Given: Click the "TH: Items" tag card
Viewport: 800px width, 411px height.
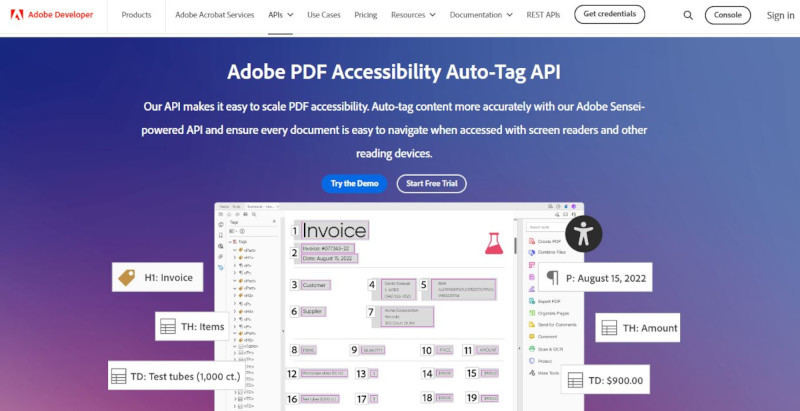Looking at the screenshot, I should coord(192,326).
